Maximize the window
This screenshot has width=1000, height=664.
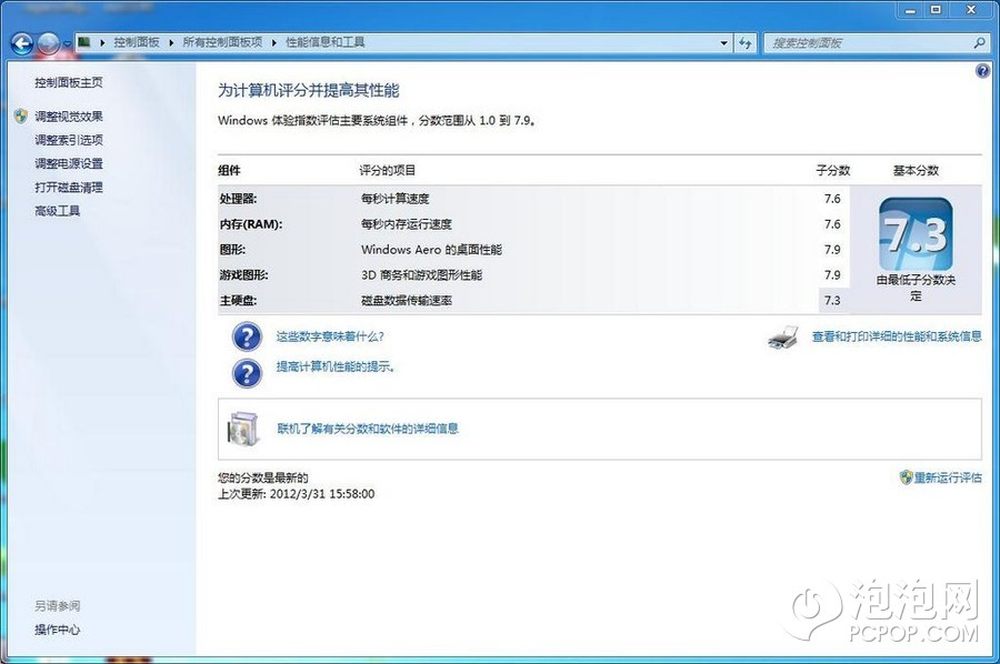pyautogui.click(x=936, y=10)
